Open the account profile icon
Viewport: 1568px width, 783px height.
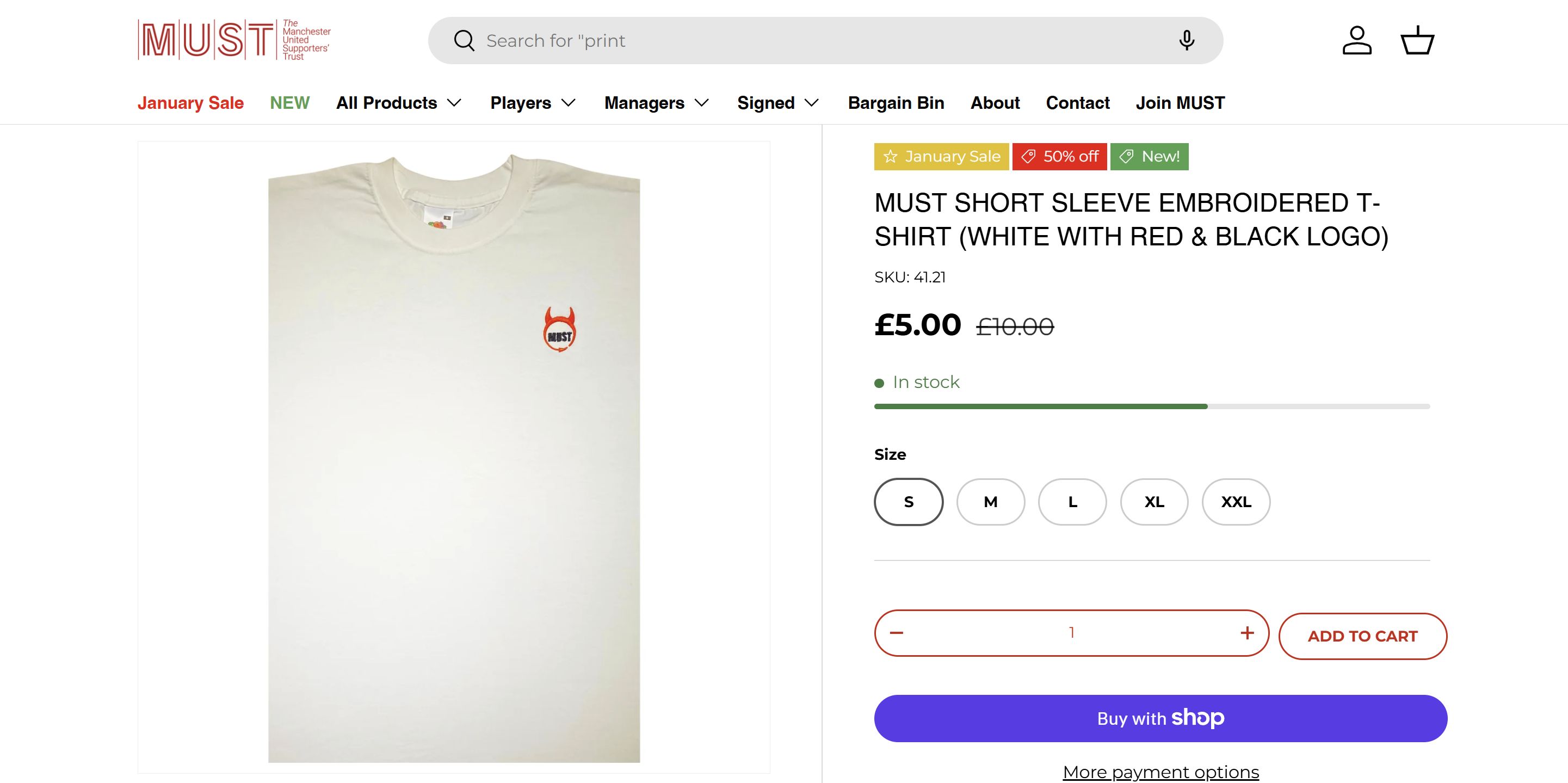tap(1357, 41)
